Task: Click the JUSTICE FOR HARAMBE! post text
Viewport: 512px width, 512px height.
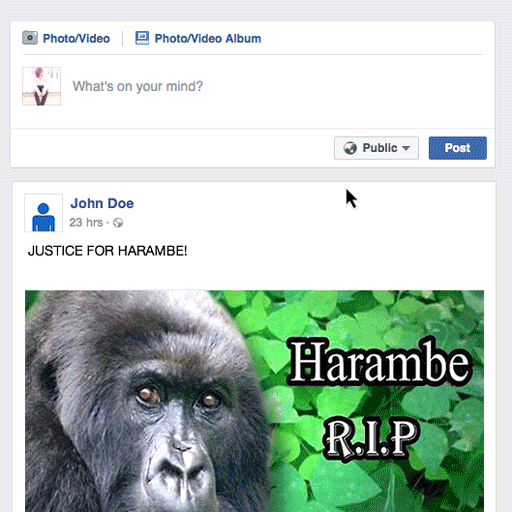Action: click(107, 251)
